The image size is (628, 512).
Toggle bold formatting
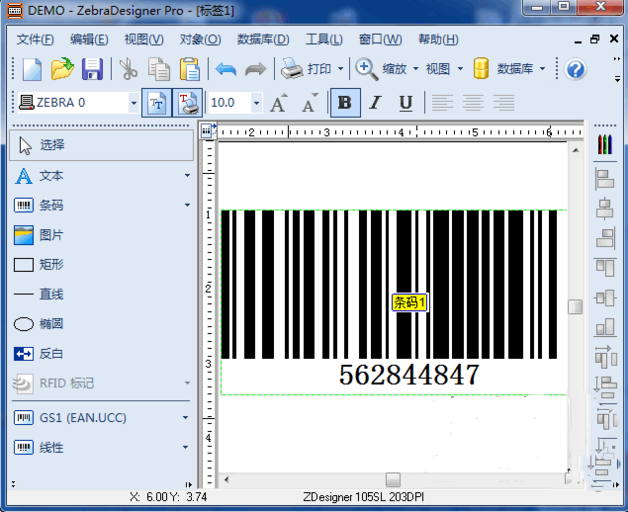(345, 103)
